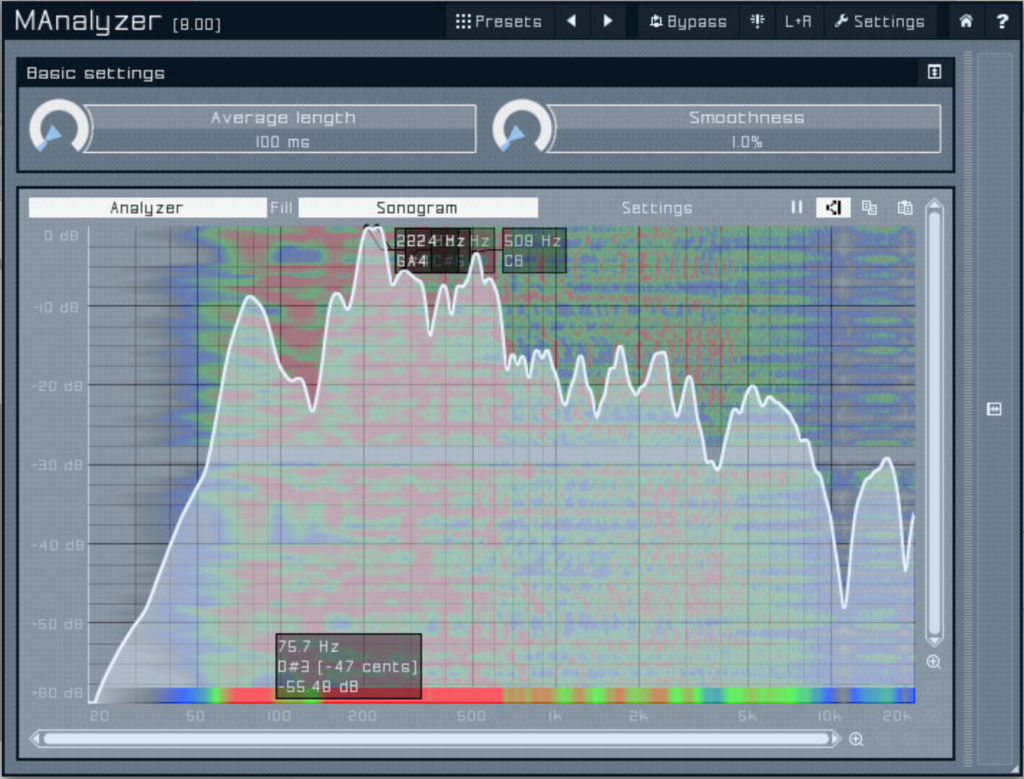
Task: Click the channel mode icon beside Bypass
Action: point(757,22)
